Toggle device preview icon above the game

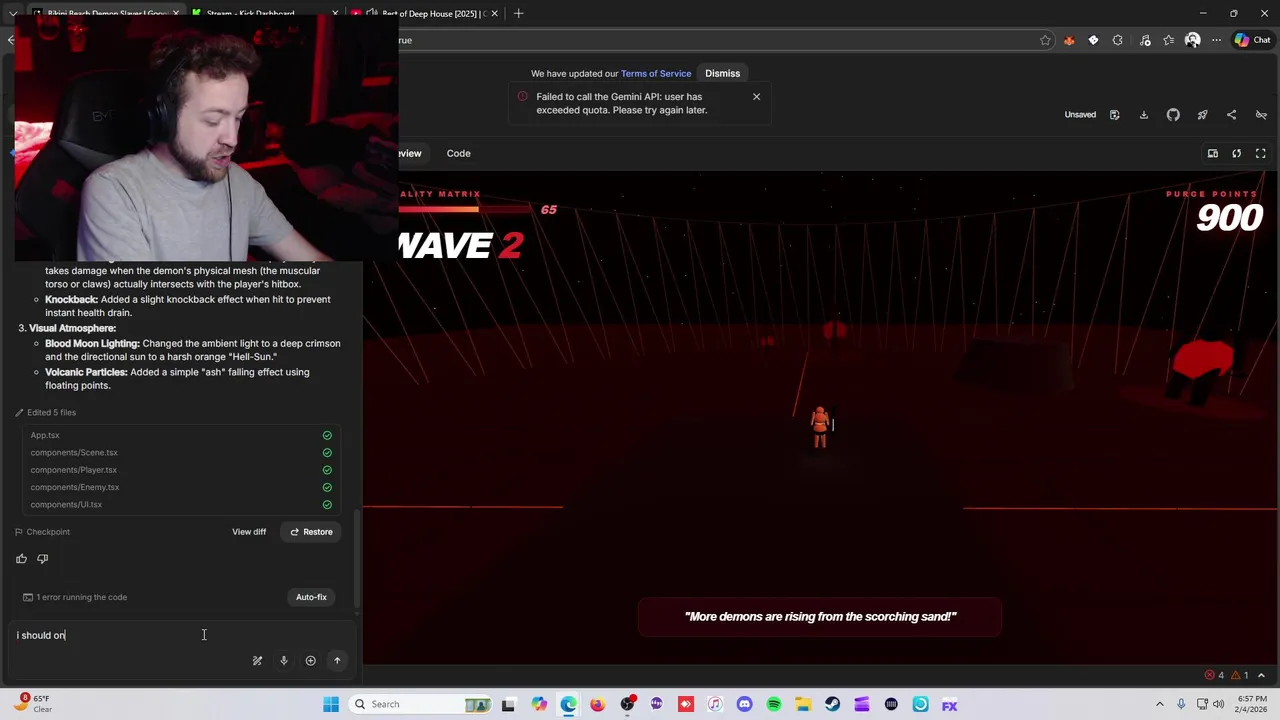pos(1212,153)
